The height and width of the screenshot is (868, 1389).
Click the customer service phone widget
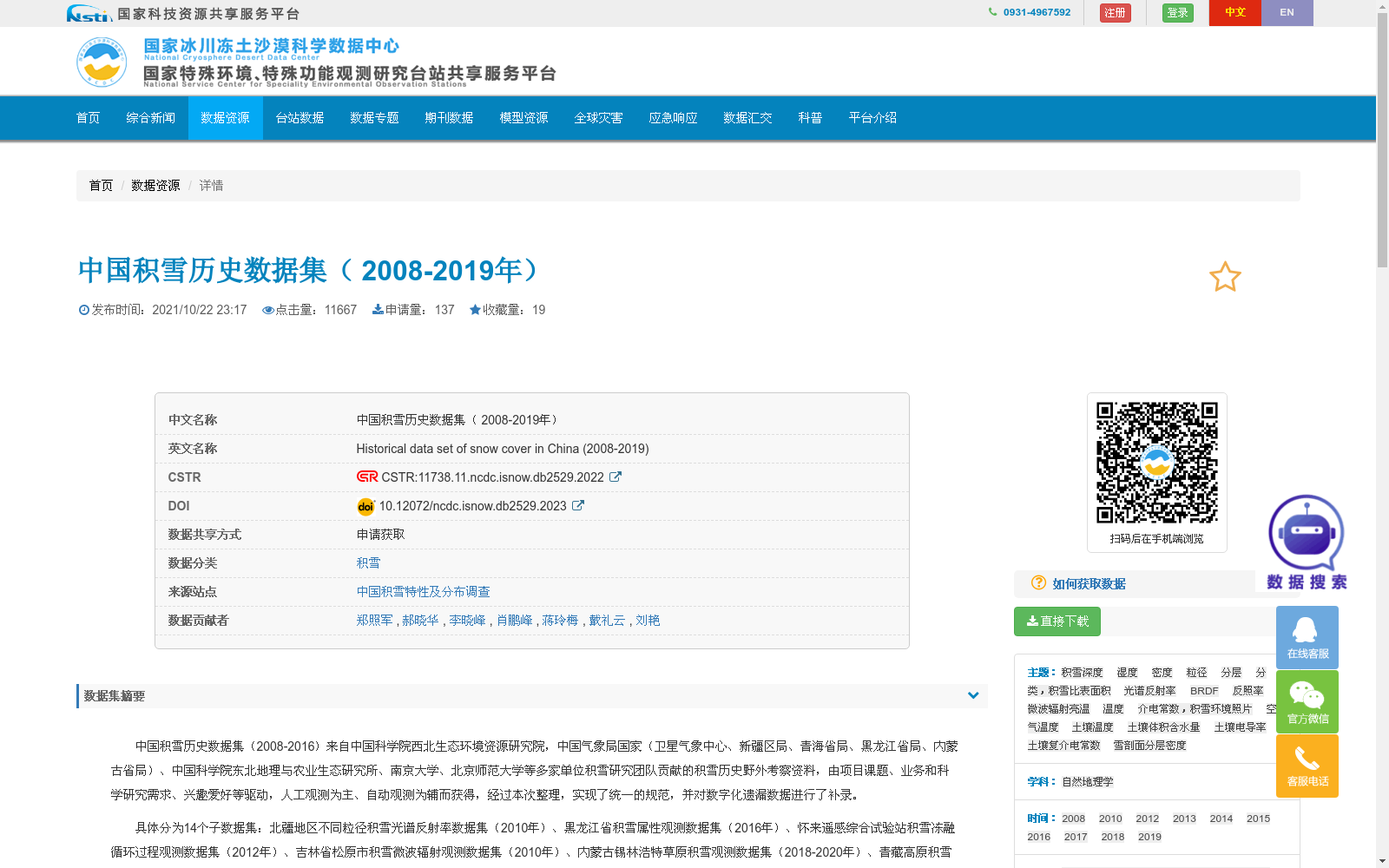tap(1307, 766)
